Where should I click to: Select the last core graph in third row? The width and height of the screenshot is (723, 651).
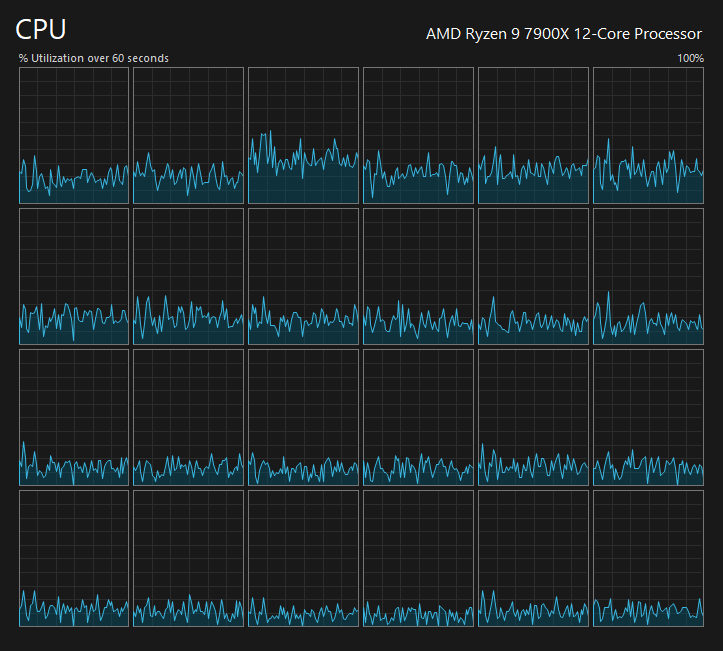tap(648, 417)
